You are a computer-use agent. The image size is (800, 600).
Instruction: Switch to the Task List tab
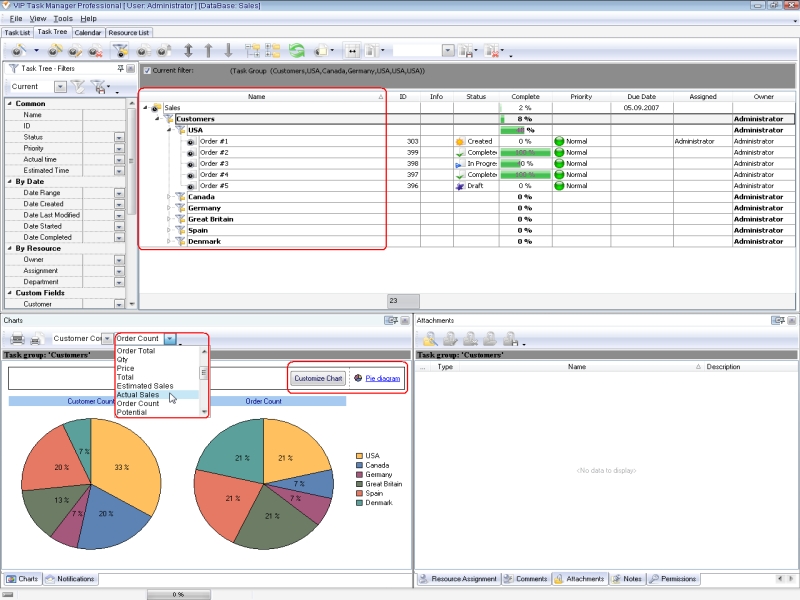click(x=17, y=33)
